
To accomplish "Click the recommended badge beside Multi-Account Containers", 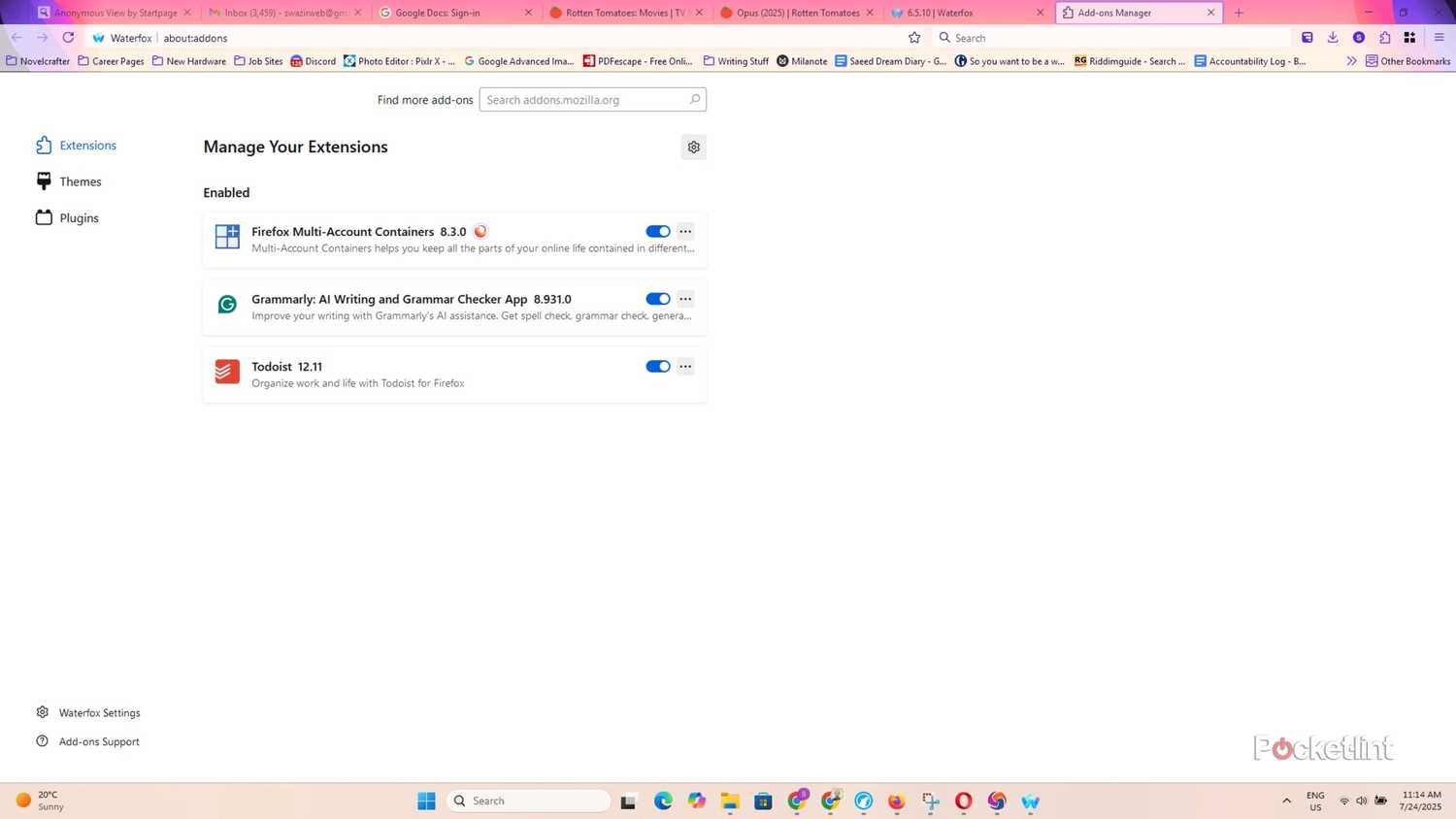I will (480, 231).
